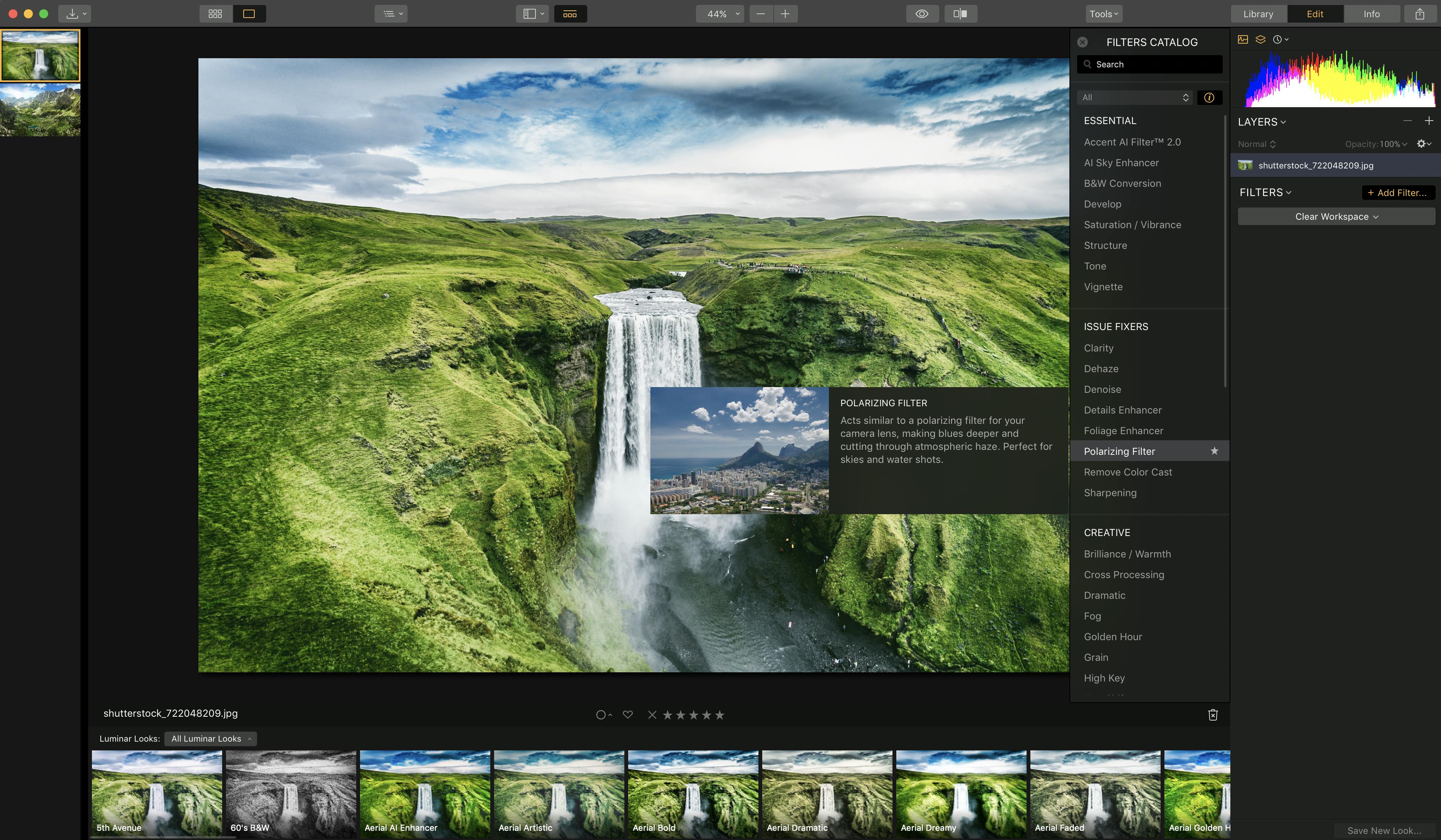Show the histogram panel icon
The image size is (1441, 840).
[x=1243, y=39]
